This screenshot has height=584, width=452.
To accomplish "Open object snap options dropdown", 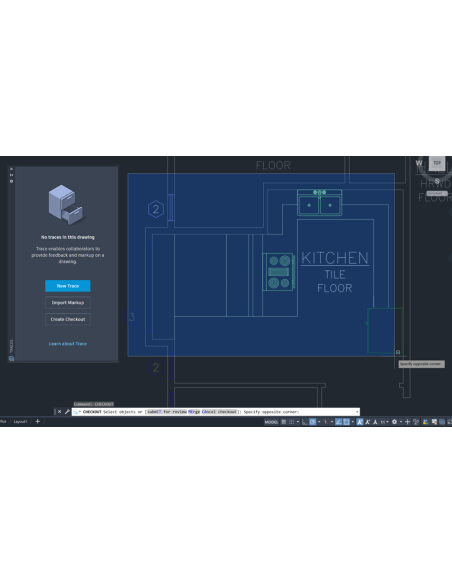I will 353,422.
